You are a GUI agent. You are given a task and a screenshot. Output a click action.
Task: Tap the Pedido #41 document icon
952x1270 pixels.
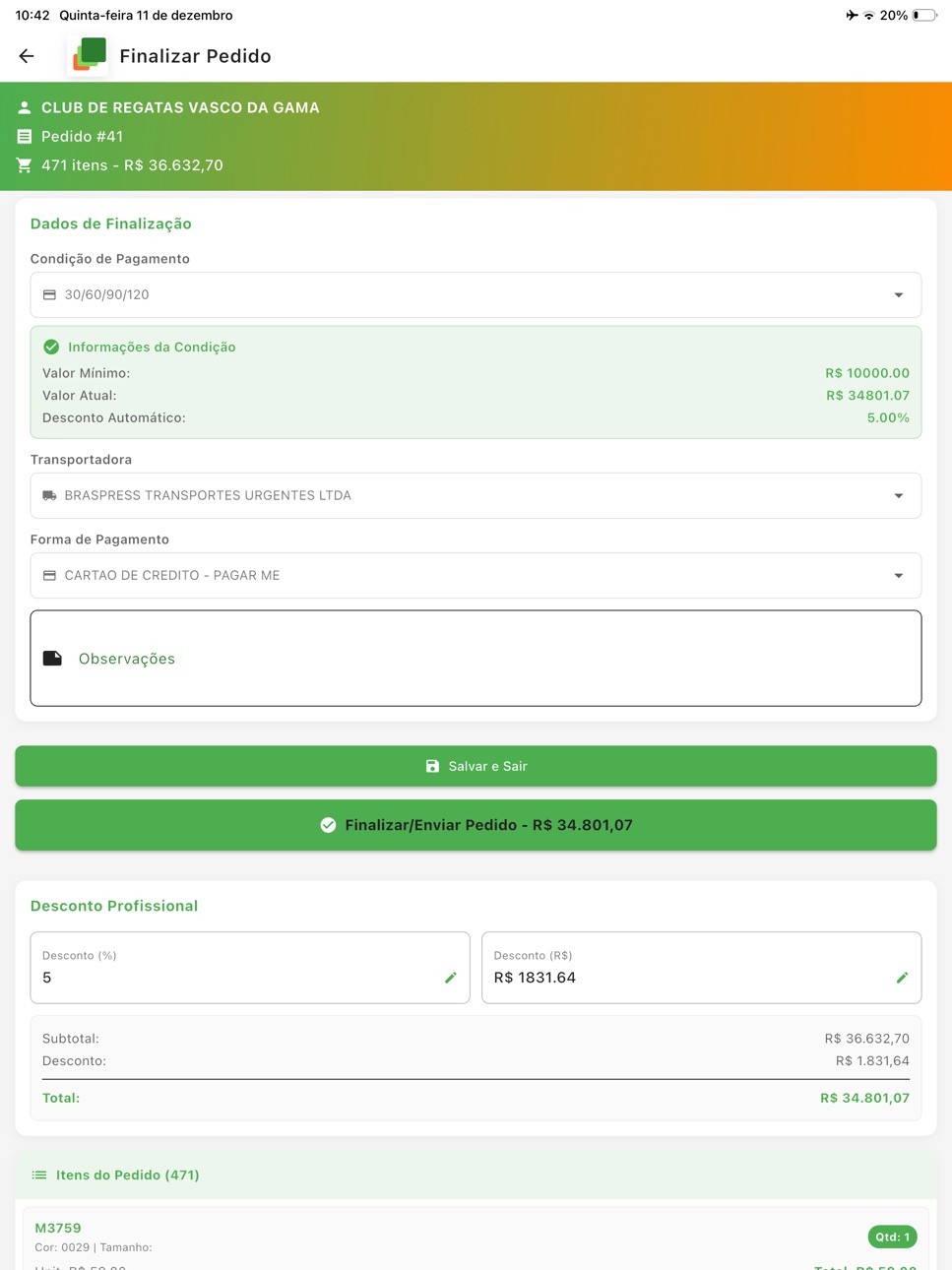click(x=25, y=137)
